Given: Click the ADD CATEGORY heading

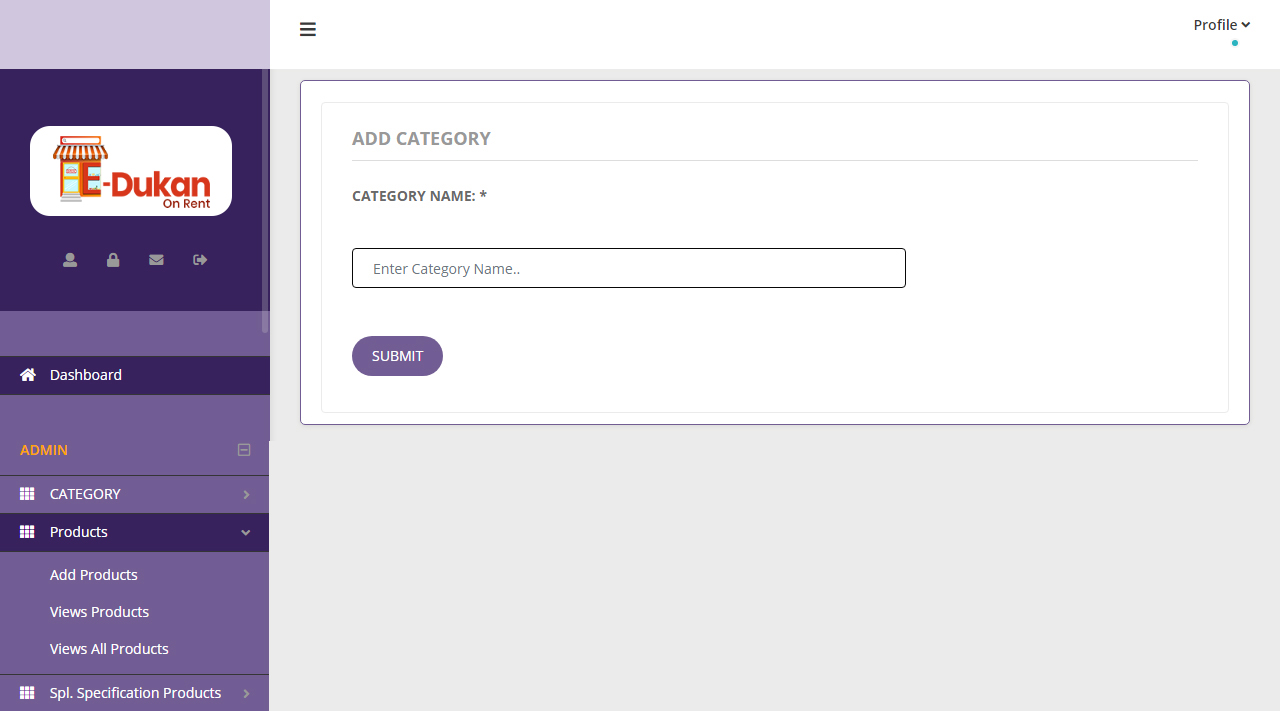Looking at the screenshot, I should pyautogui.click(x=421, y=139).
